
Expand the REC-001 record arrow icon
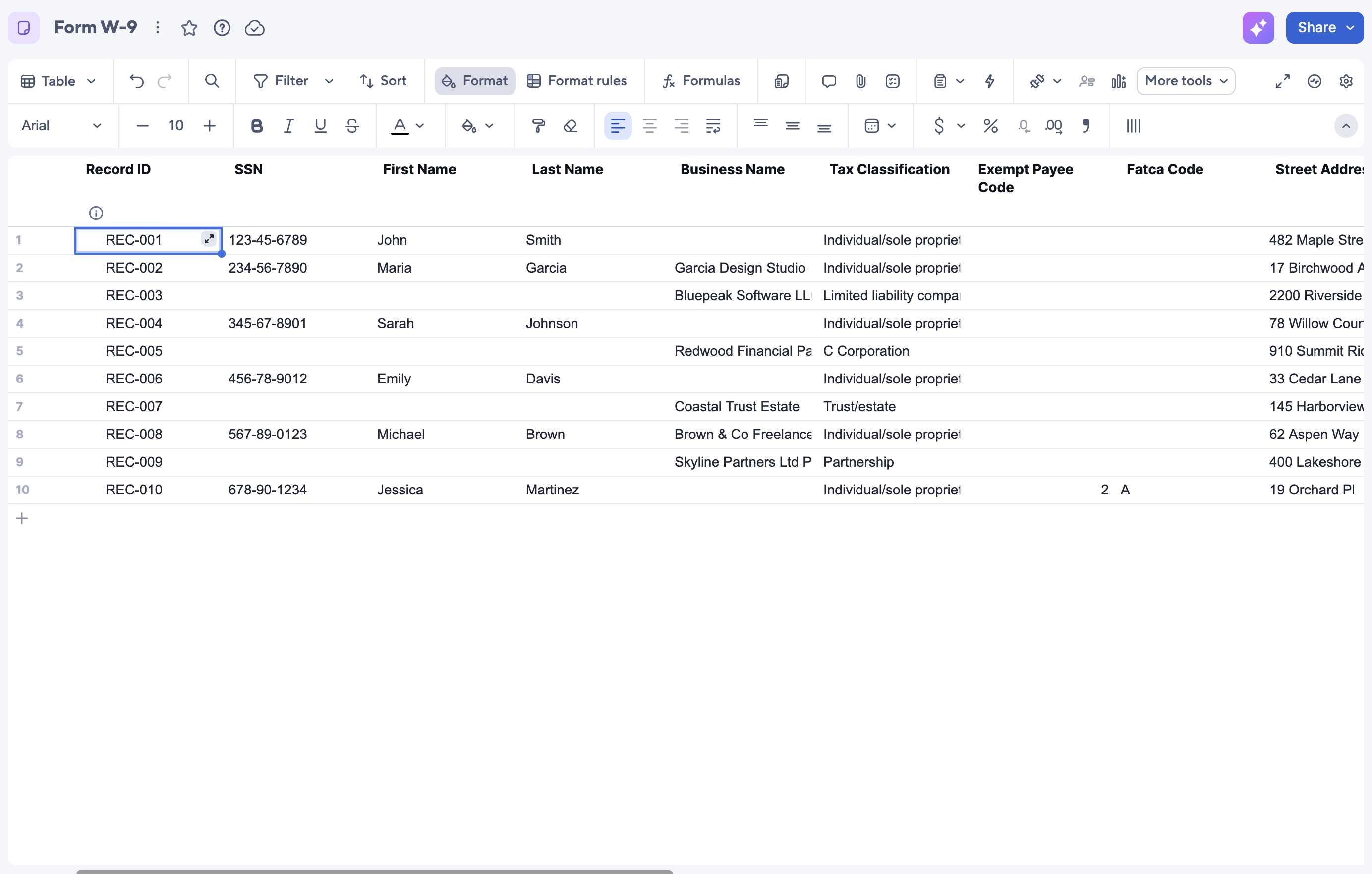pyautogui.click(x=209, y=239)
